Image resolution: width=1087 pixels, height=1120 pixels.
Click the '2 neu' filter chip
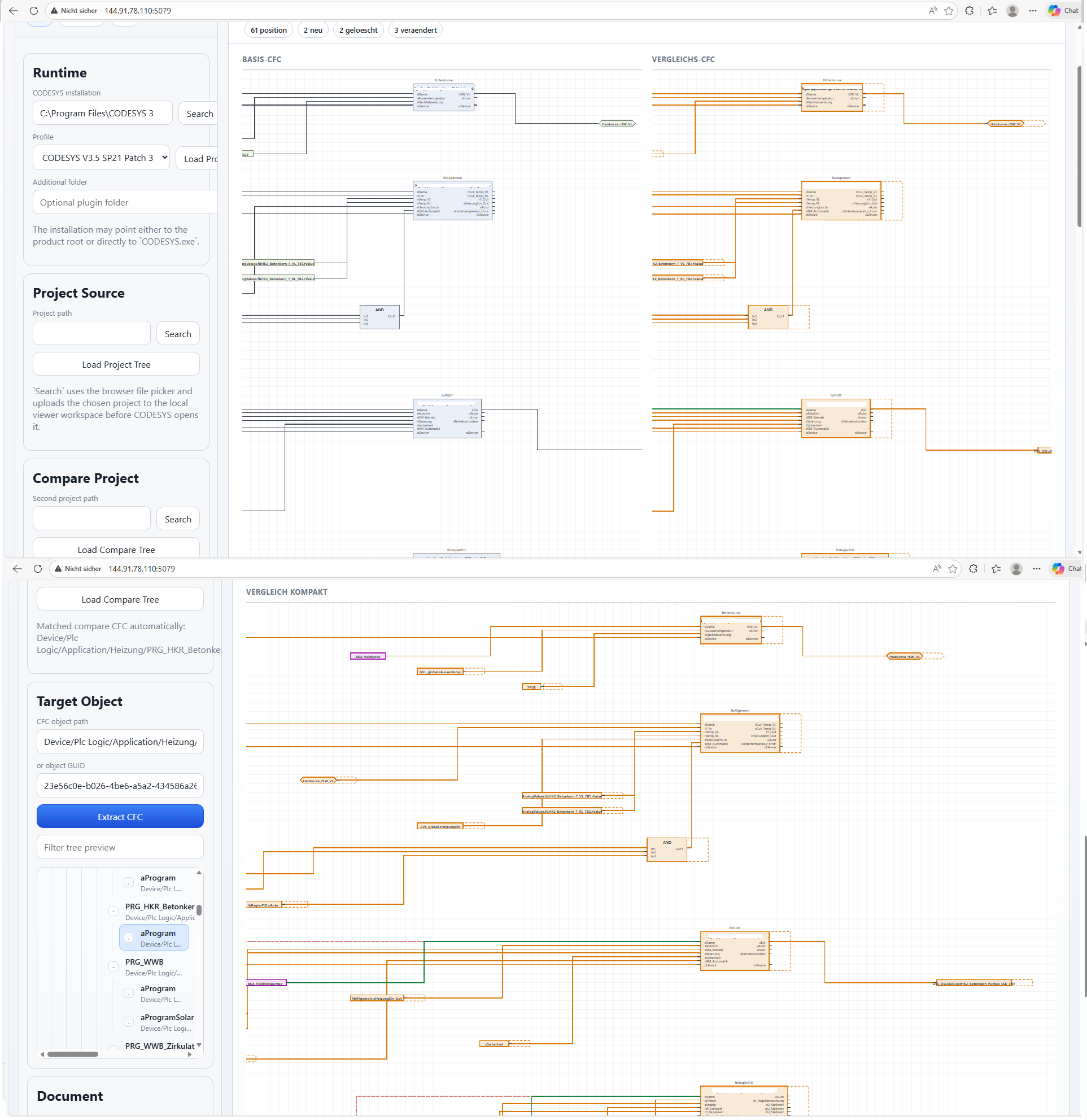tap(312, 30)
